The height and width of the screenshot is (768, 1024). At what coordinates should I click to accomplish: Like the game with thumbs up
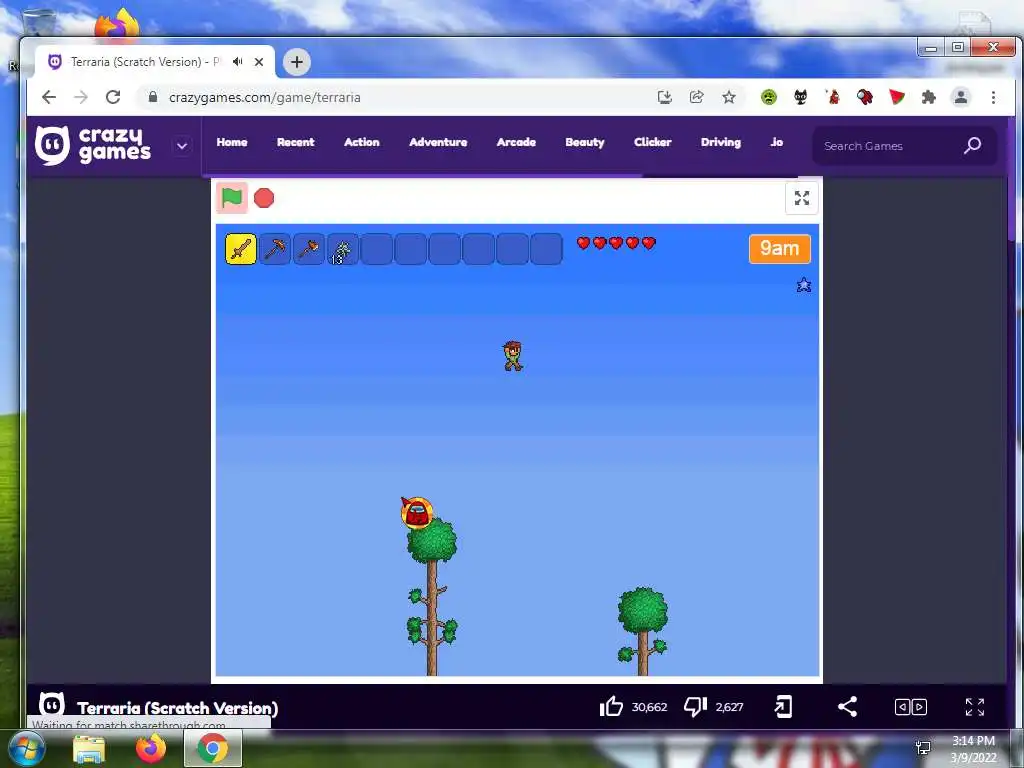click(611, 707)
